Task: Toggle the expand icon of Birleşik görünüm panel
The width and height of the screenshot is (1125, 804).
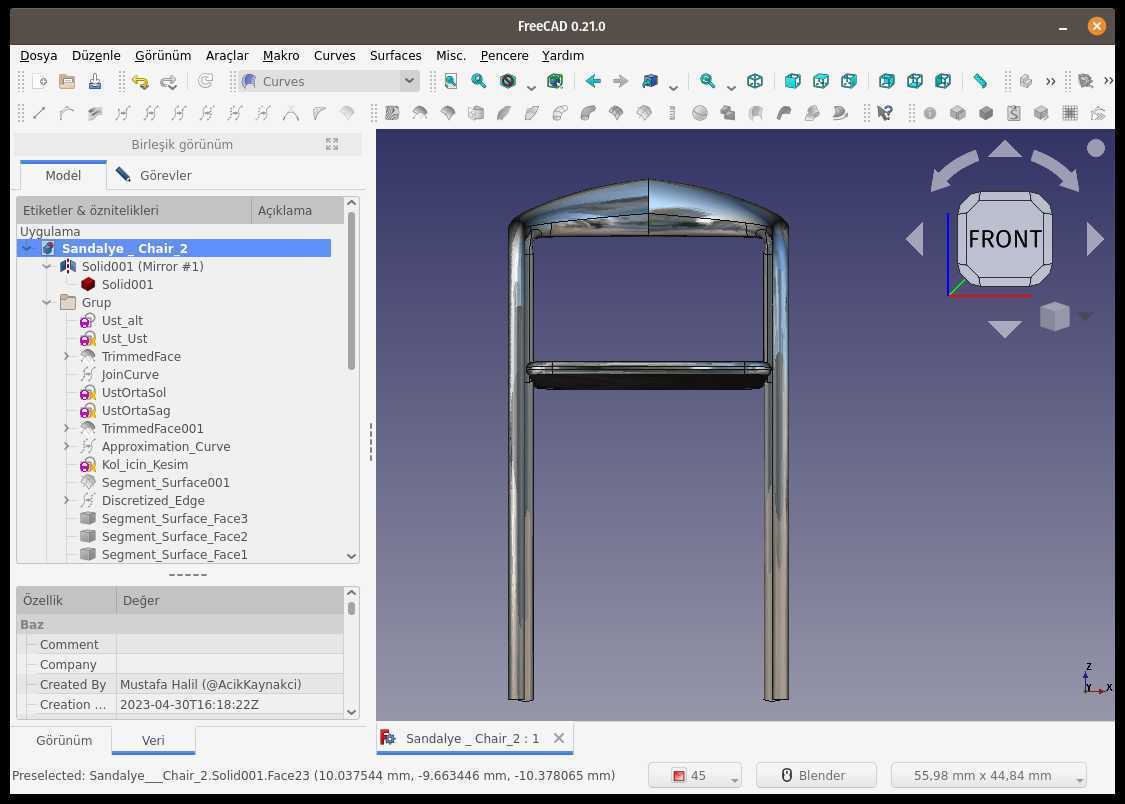Action: pyautogui.click(x=331, y=144)
